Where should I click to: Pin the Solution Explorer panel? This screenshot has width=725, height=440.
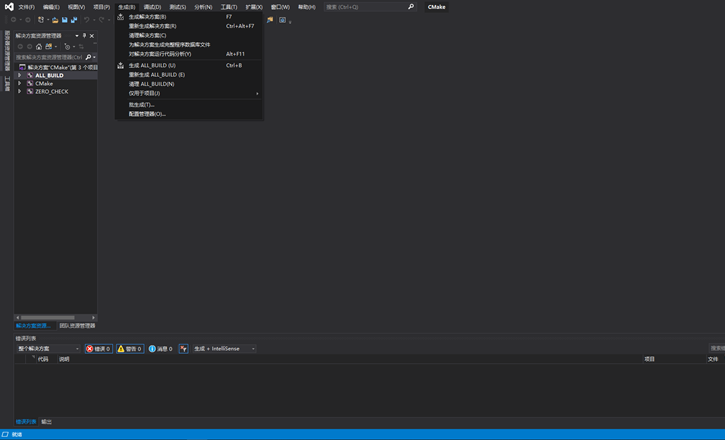point(84,36)
